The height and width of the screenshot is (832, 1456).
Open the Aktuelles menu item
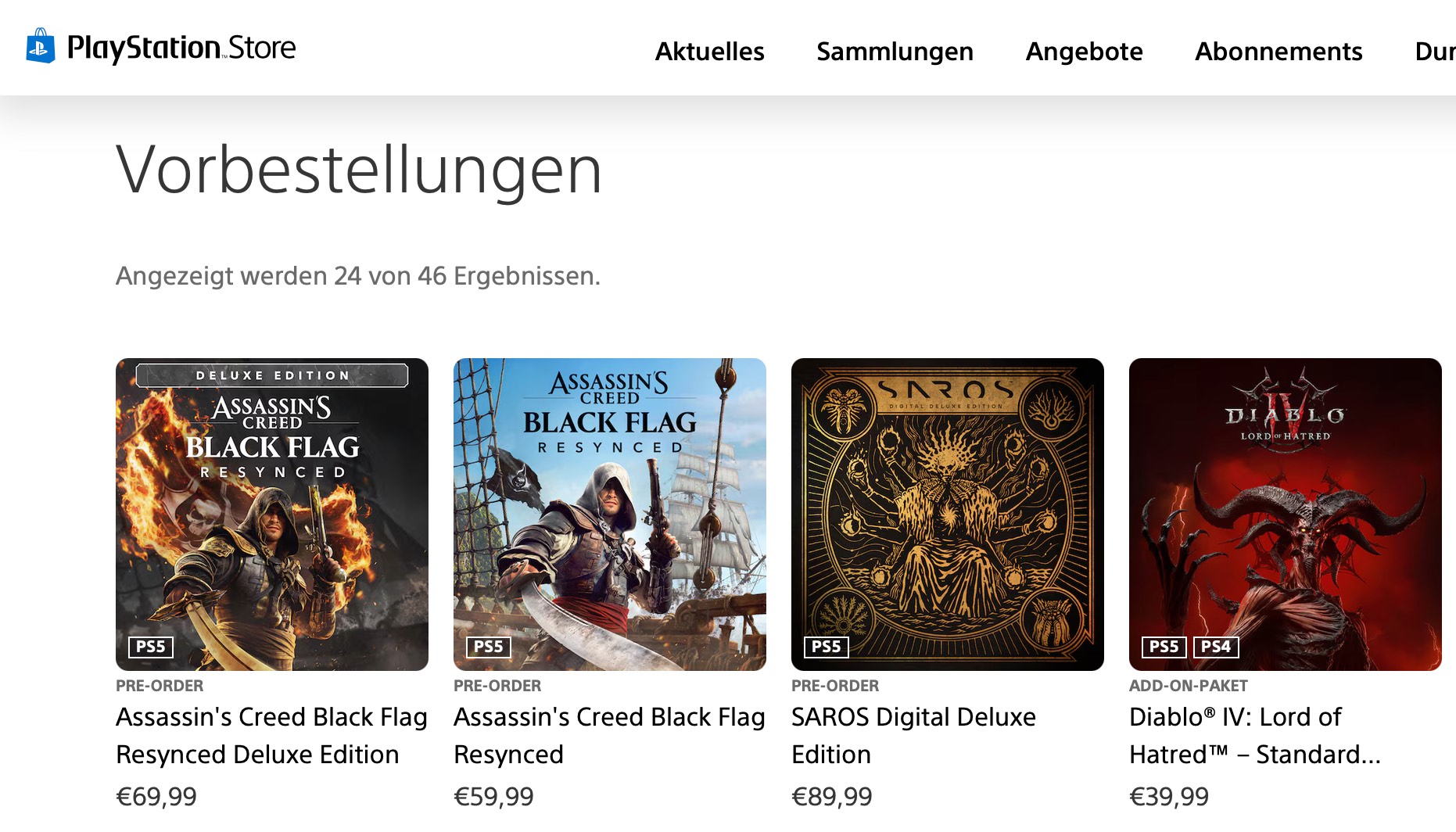[709, 52]
